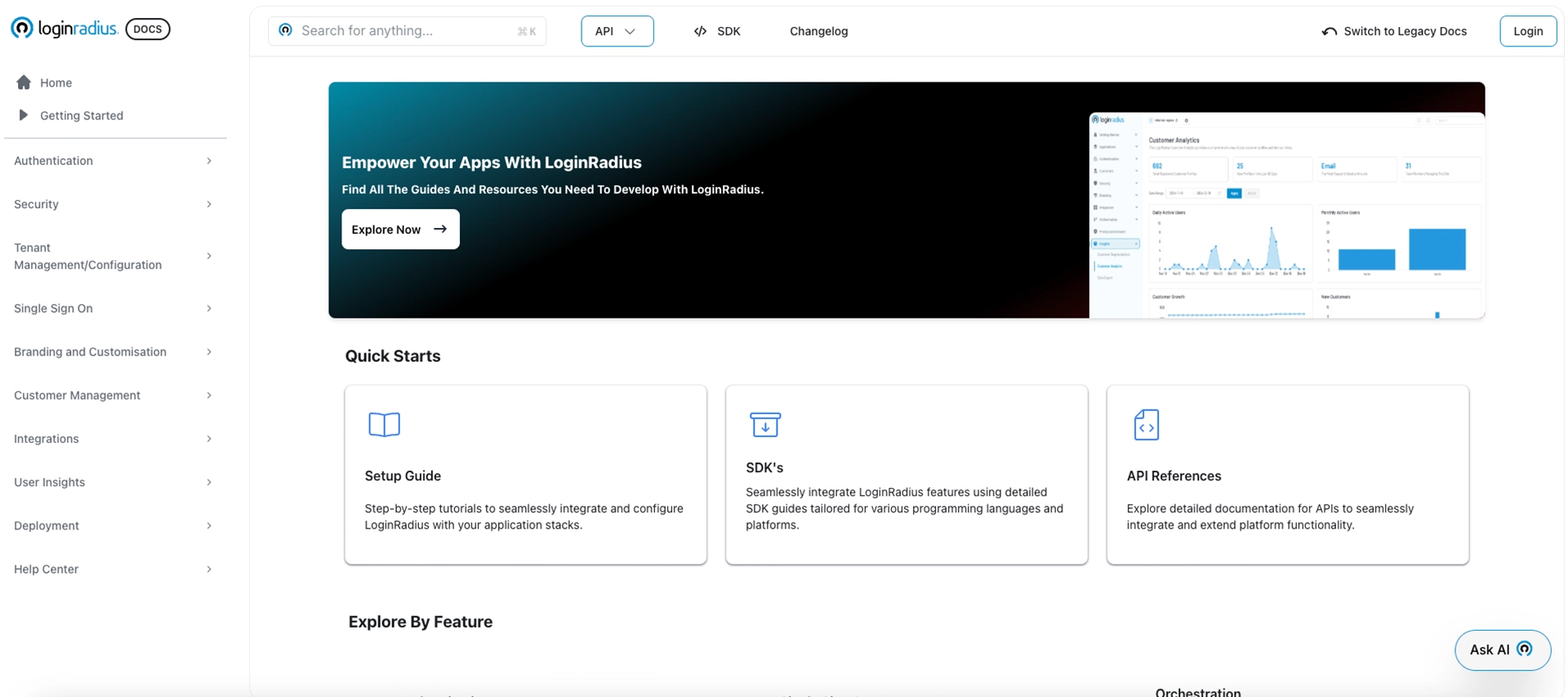Expand the Help Center chevron

[x=209, y=569]
